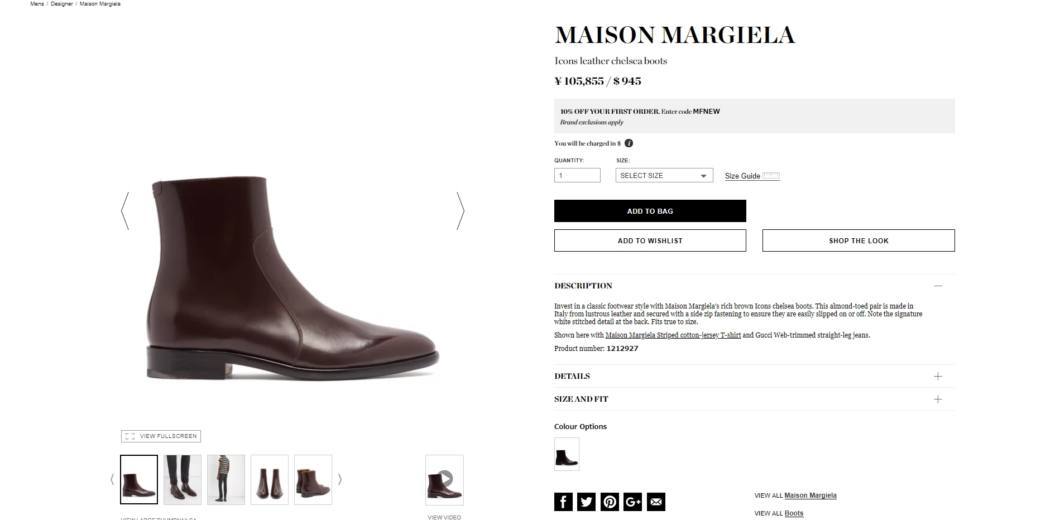Screen dimensions: 1060x520
Task: Show next product image with right arrow
Action: coord(460,211)
